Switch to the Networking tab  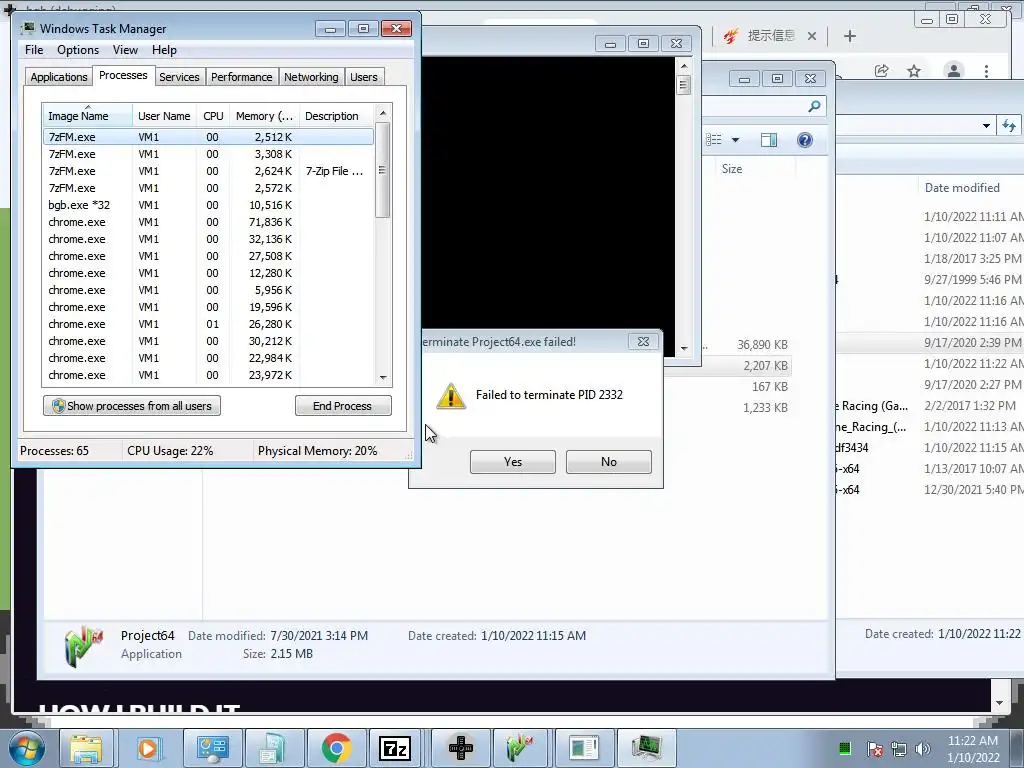311,77
